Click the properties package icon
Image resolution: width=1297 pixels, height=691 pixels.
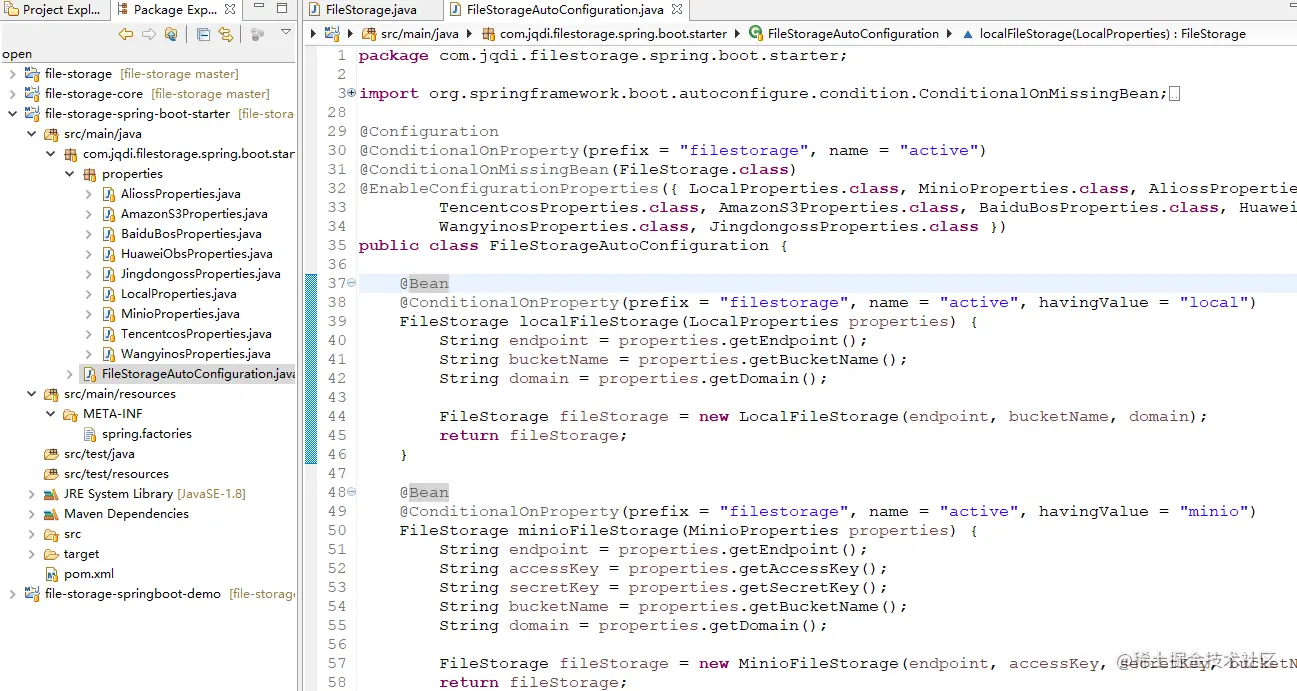(89, 174)
